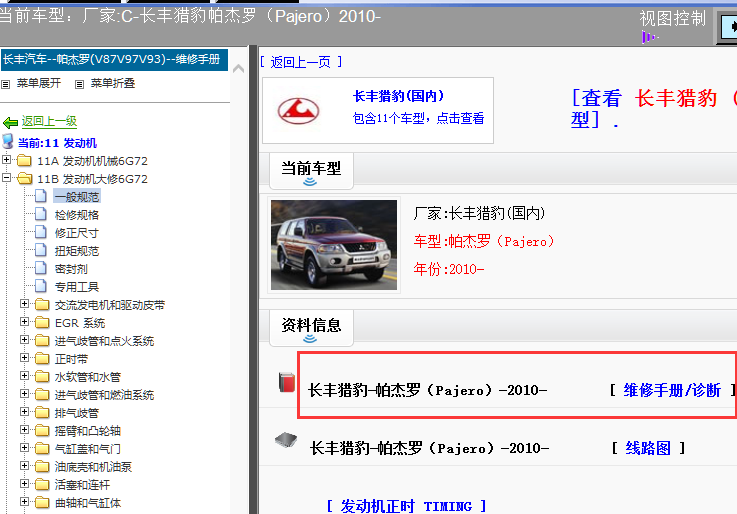This screenshot has width=737, height=514.
Task: Open the 发动机正时 TIMING link
Action: click(406, 506)
